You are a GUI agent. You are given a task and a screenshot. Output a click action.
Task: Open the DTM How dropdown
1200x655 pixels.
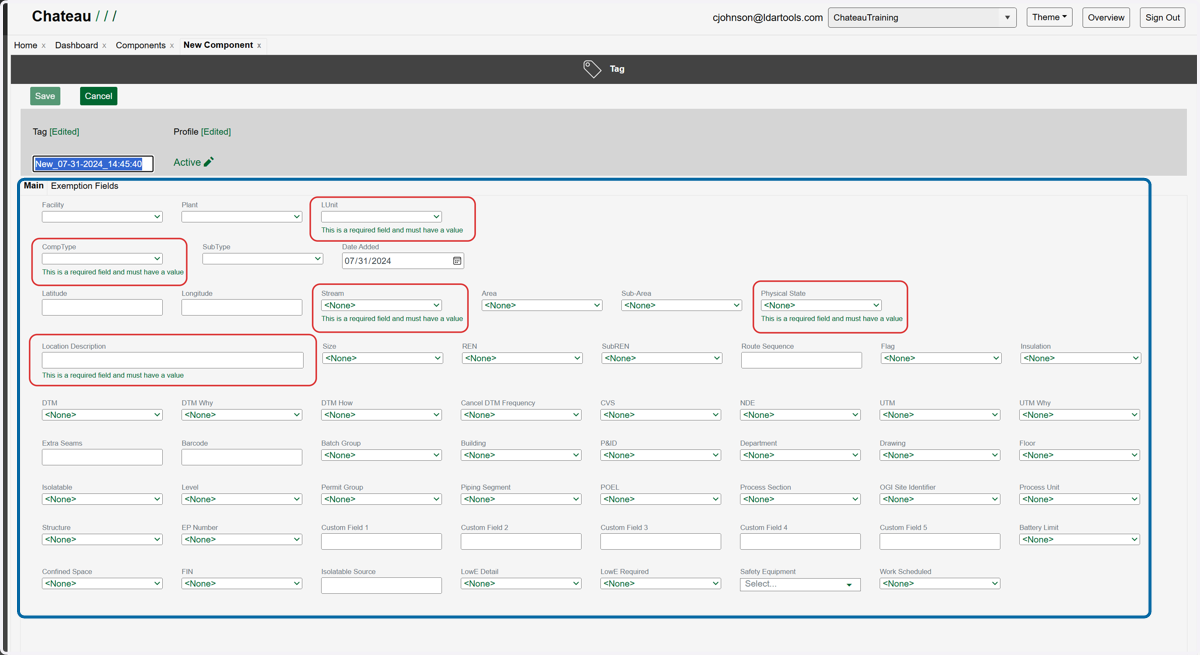coord(381,414)
